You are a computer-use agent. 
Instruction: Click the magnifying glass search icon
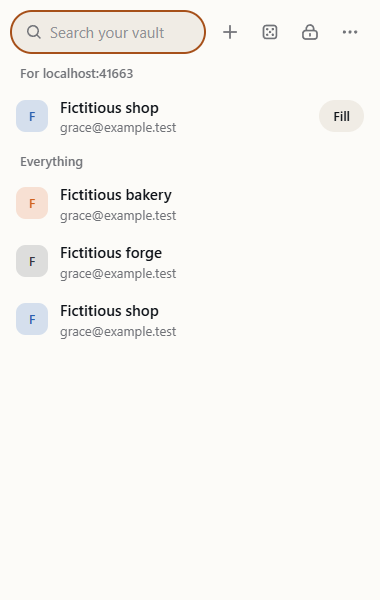(x=34, y=32)
